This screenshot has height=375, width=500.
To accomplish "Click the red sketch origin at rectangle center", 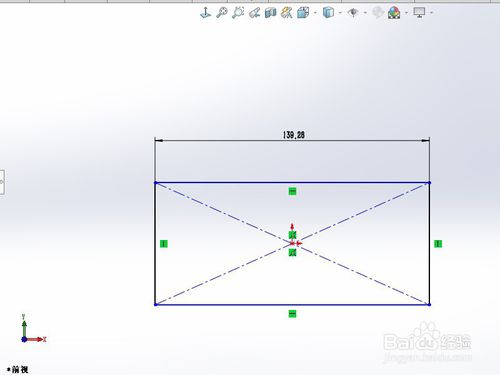I will [293, 244].
